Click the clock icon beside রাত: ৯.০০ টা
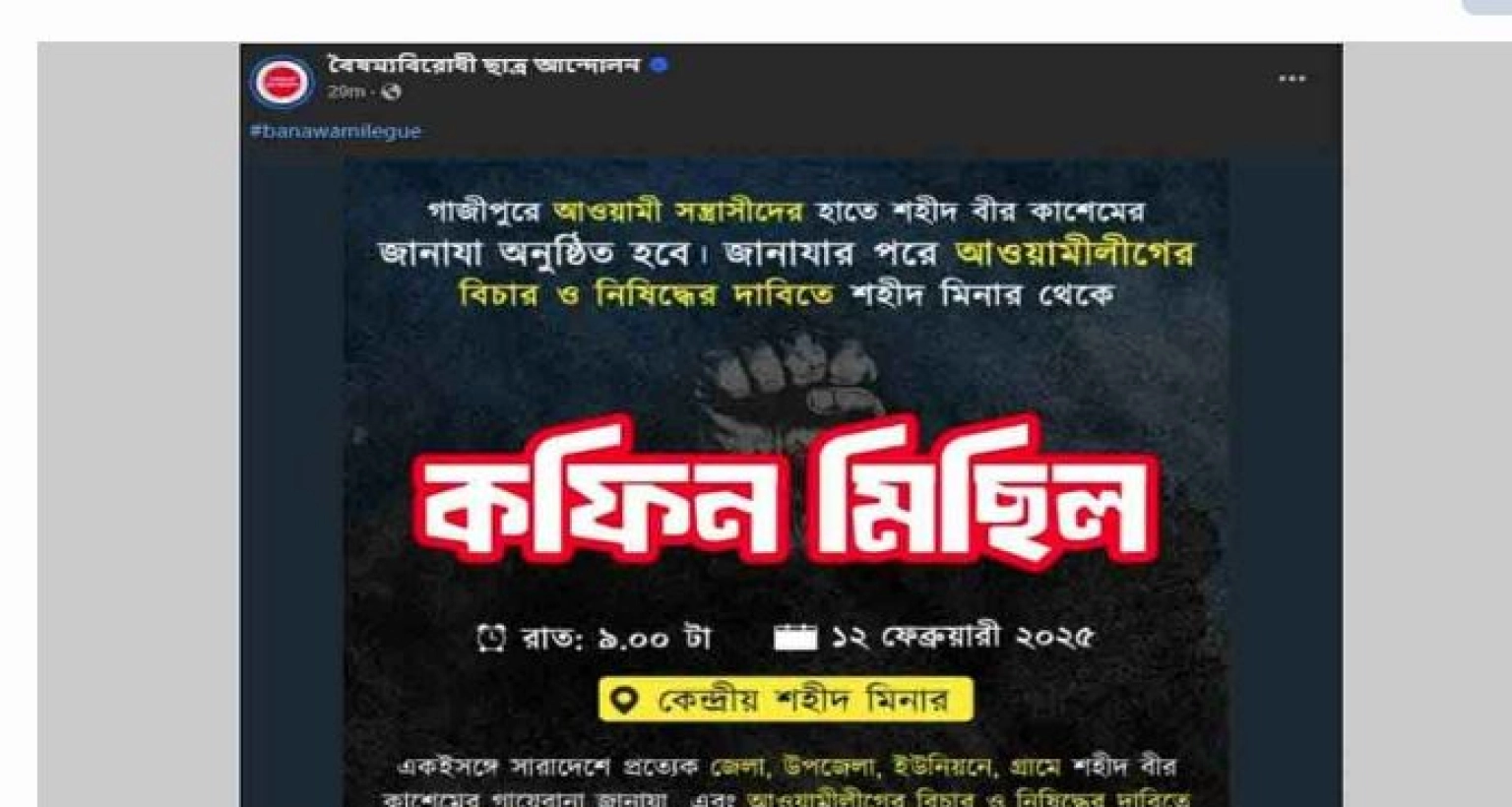The height and width of the screenshot is (807, 1512). pos(491,638)
